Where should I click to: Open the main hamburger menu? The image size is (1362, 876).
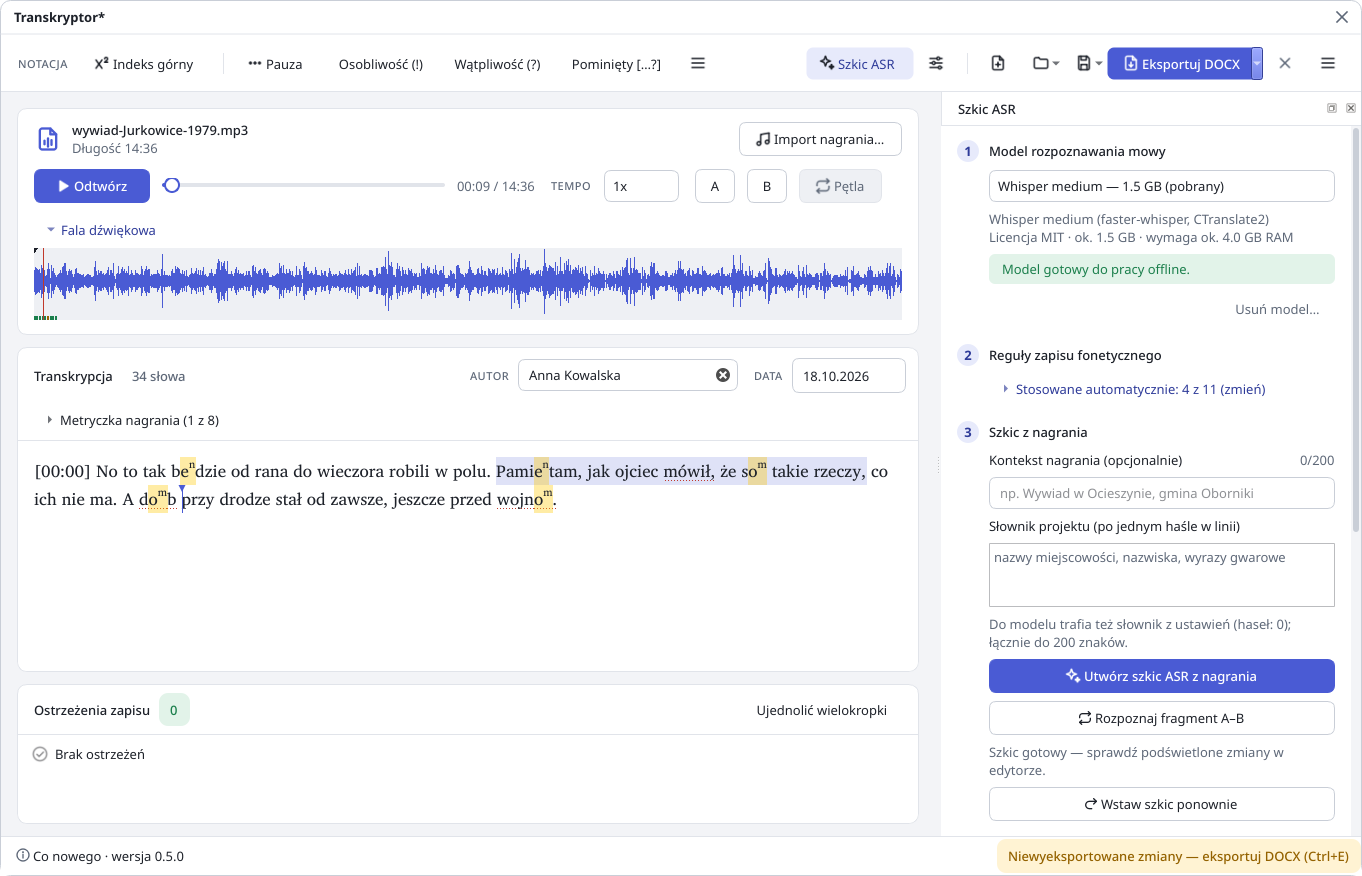point(1328,63)
